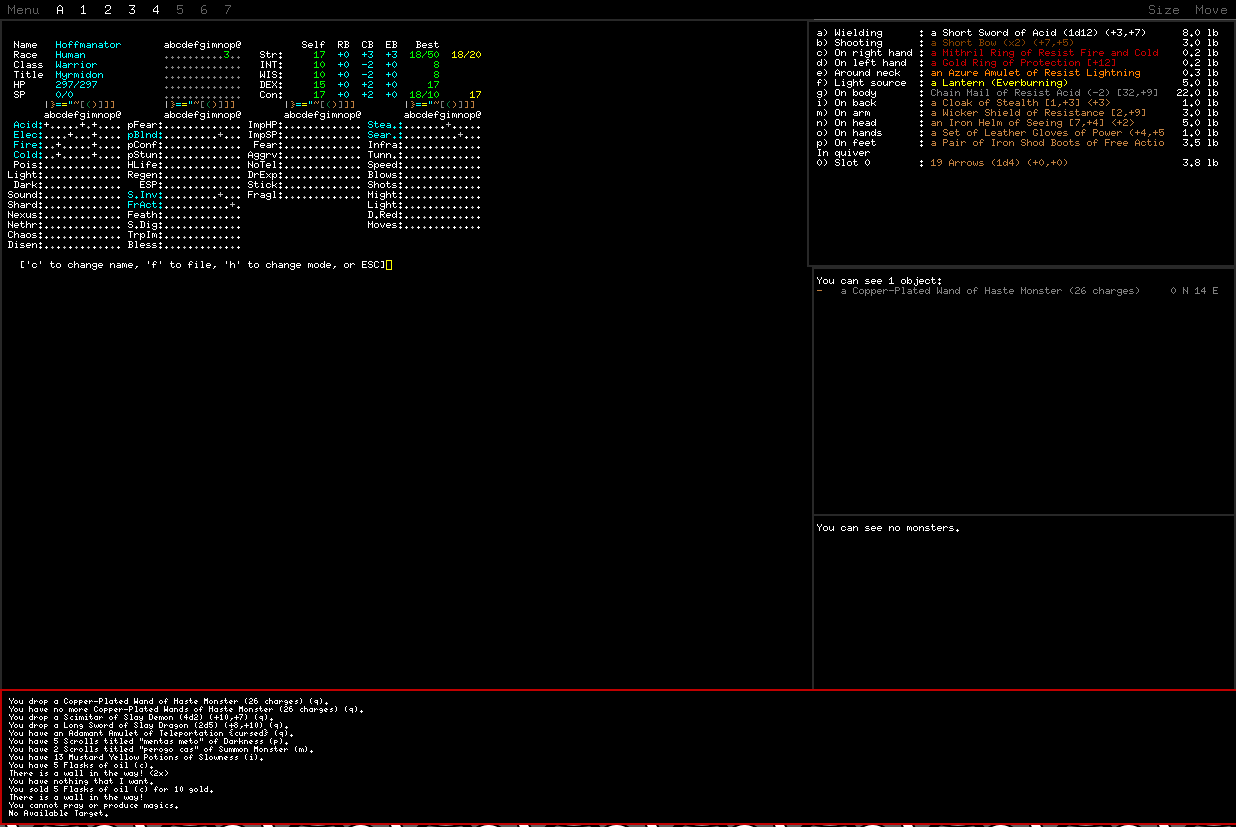The width and height of the screenshot is (1236, 827).
Task: Click the Str stat label
Action: [x=271, y=55]
